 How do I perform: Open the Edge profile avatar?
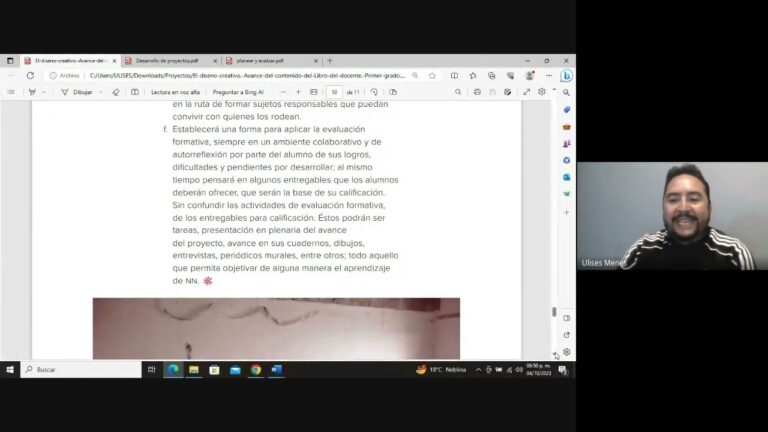(529, 75)
